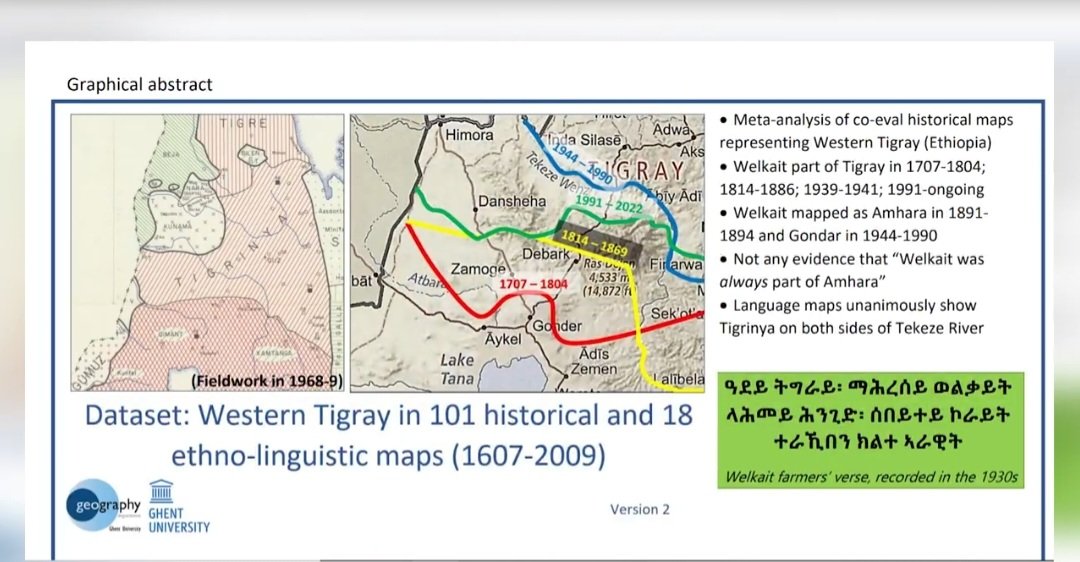Click the "Inda Silasē" label
1080x562 pixels.
pos(584,140)
